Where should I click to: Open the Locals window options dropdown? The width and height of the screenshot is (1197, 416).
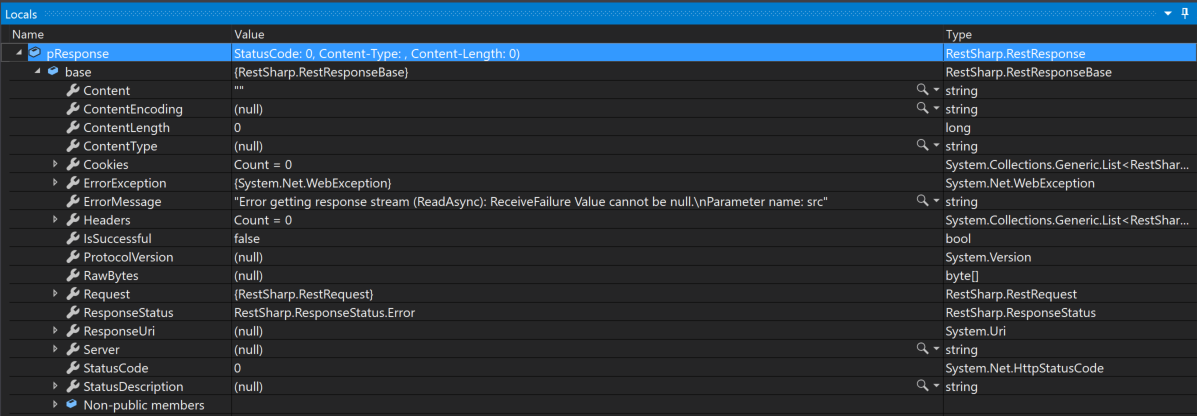[x=1168, y=14]
